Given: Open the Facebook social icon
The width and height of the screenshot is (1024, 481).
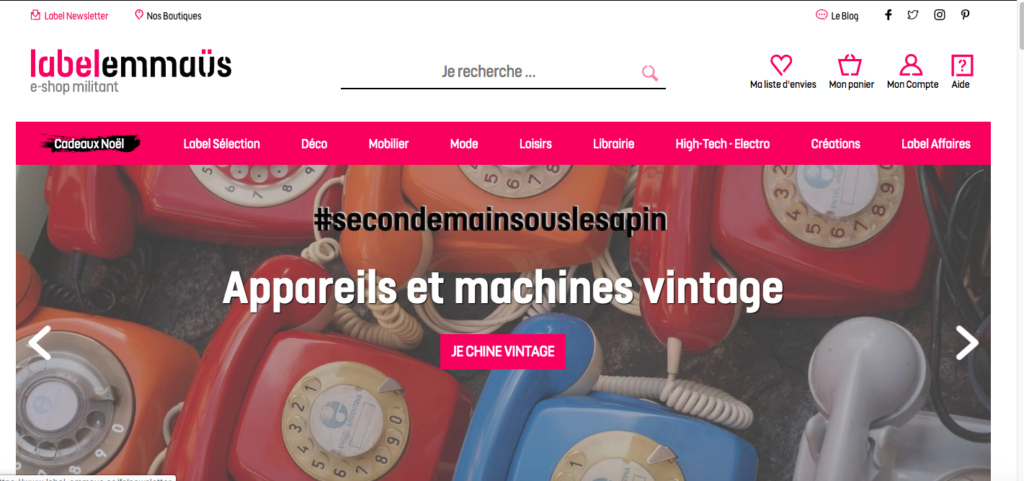Looking at the screenshot, I should (x=888, y=15).
